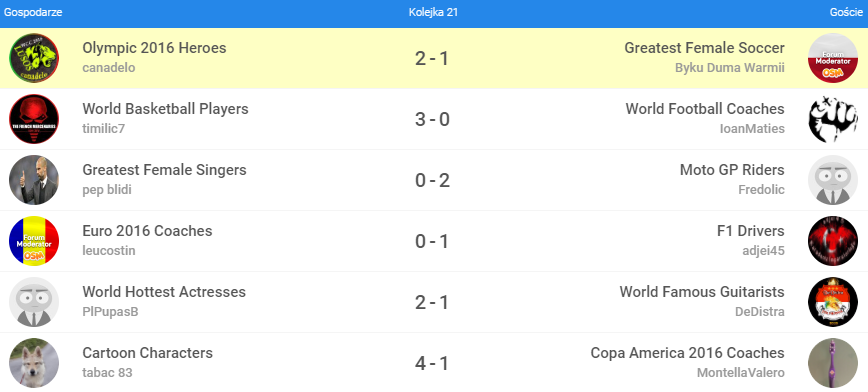Screen dimensions: 868x392
Task: Click DeDistra's red crest team logo
Action: coord(833,302)
